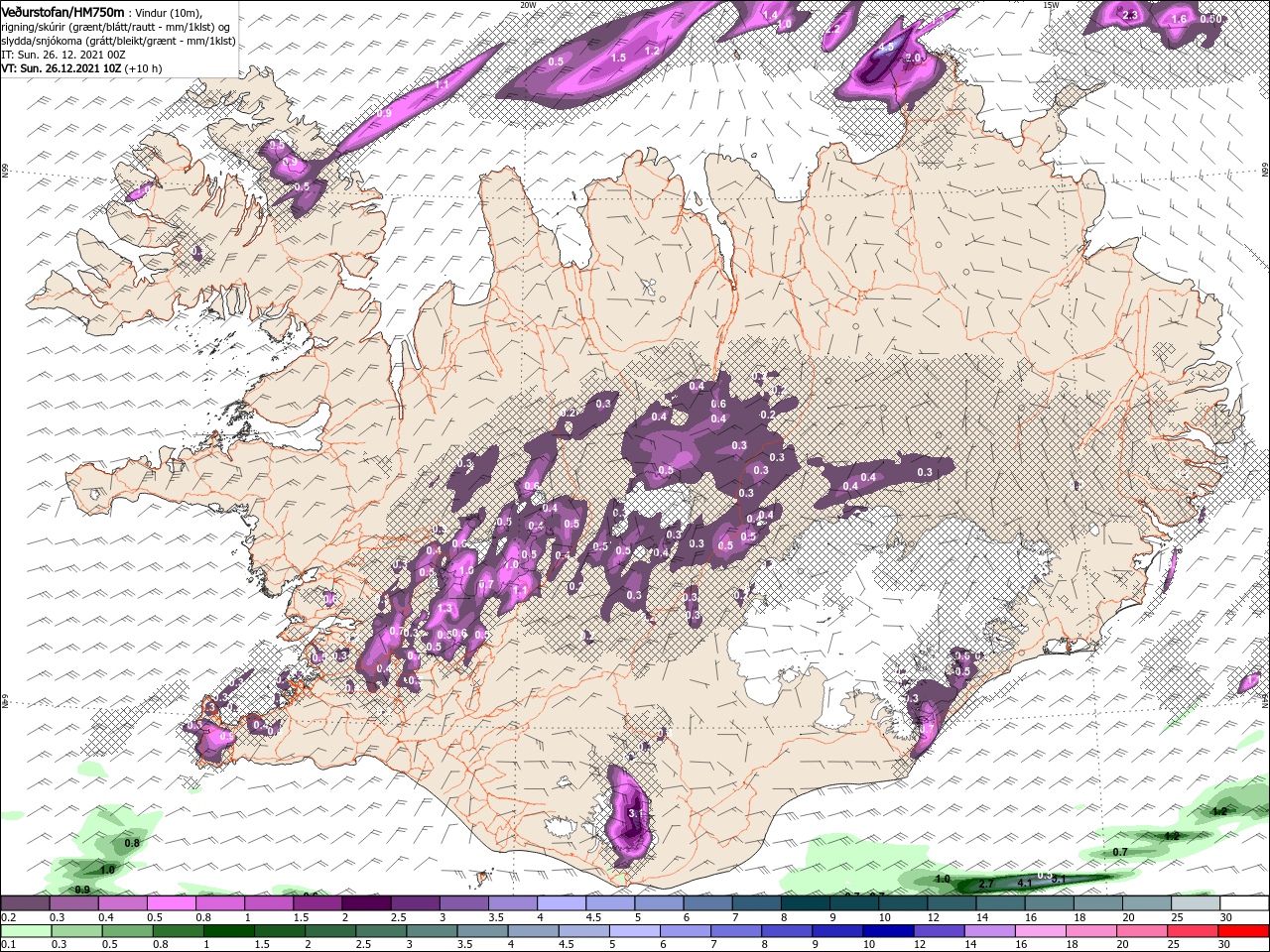
Task: Click the 1.3 snow value in the southwest highlands
Action: [x=445, y=608]
